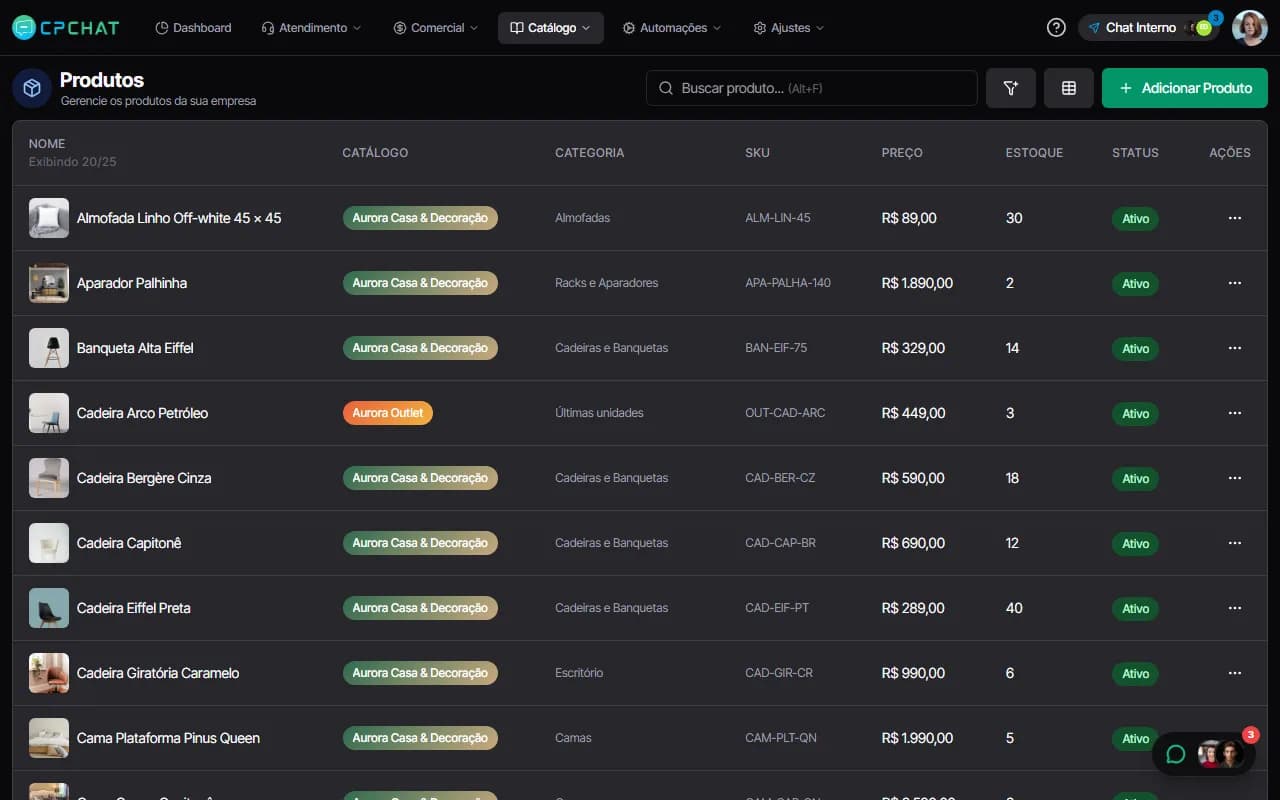
Task: Open actions menu for Cadeira Capitonê
Action: tap(1235, 543)
